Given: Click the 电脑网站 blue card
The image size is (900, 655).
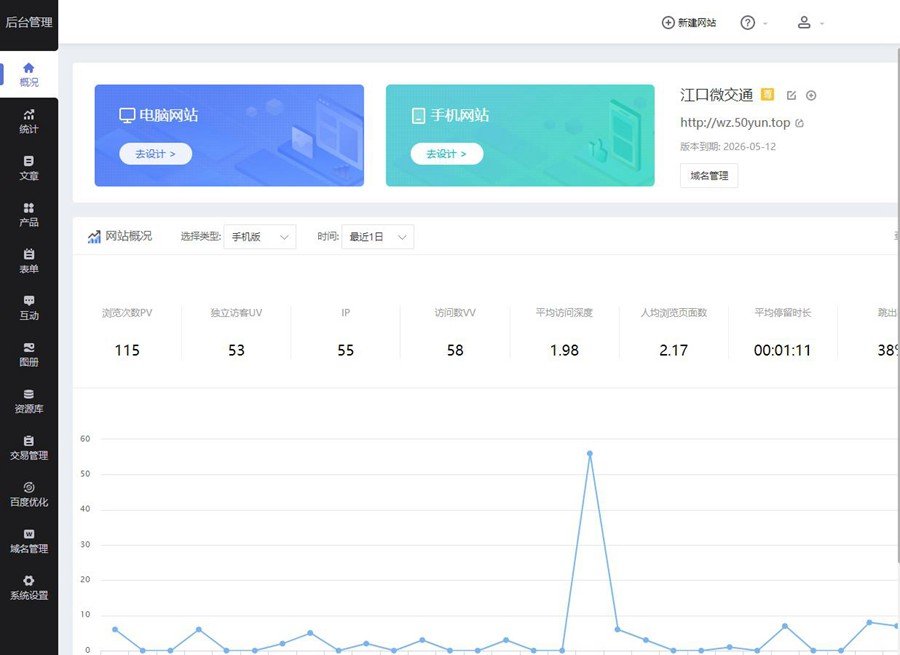Looking at the screenshot, I should coord(229,135).
